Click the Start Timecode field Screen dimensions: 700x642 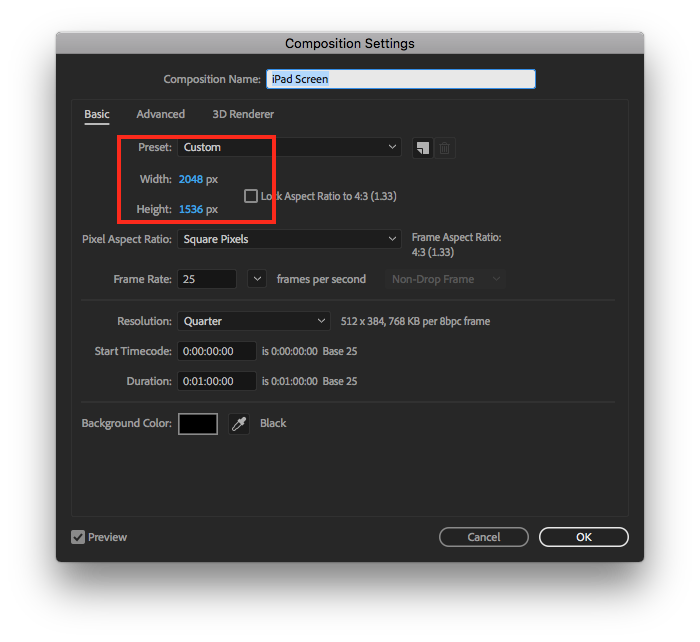[217, 351]
